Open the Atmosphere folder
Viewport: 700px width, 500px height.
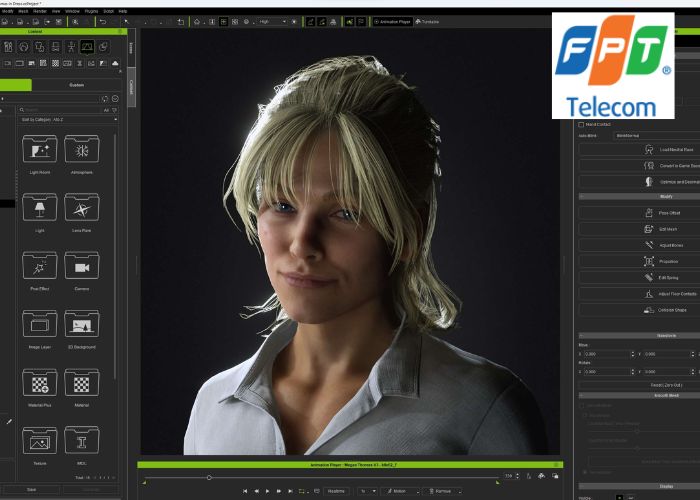(x=82, y=151)
